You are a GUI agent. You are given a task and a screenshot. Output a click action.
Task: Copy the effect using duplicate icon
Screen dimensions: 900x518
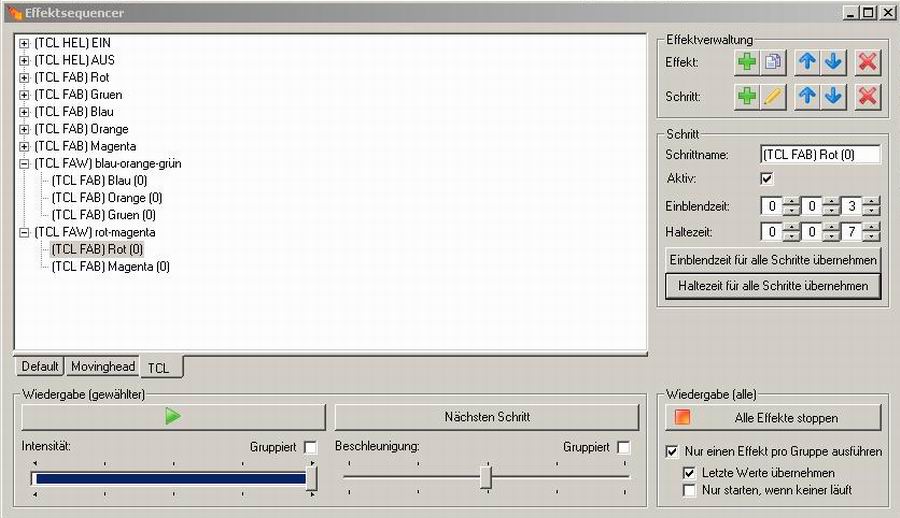click(773, 62)
